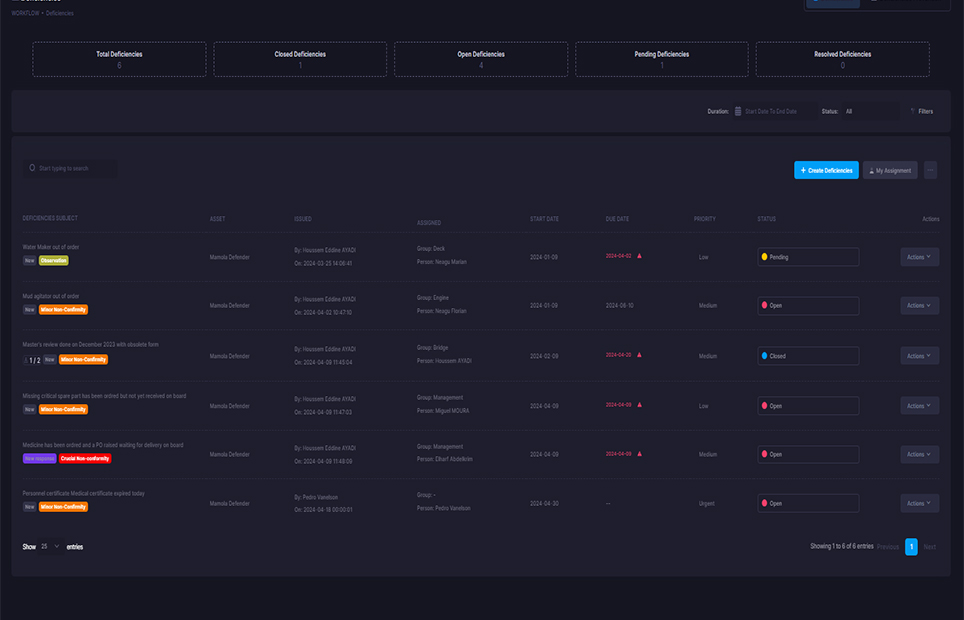This screenshot has height=620, width=964.
Task: Open the Status filter set to All
Action: click(869, 111)
